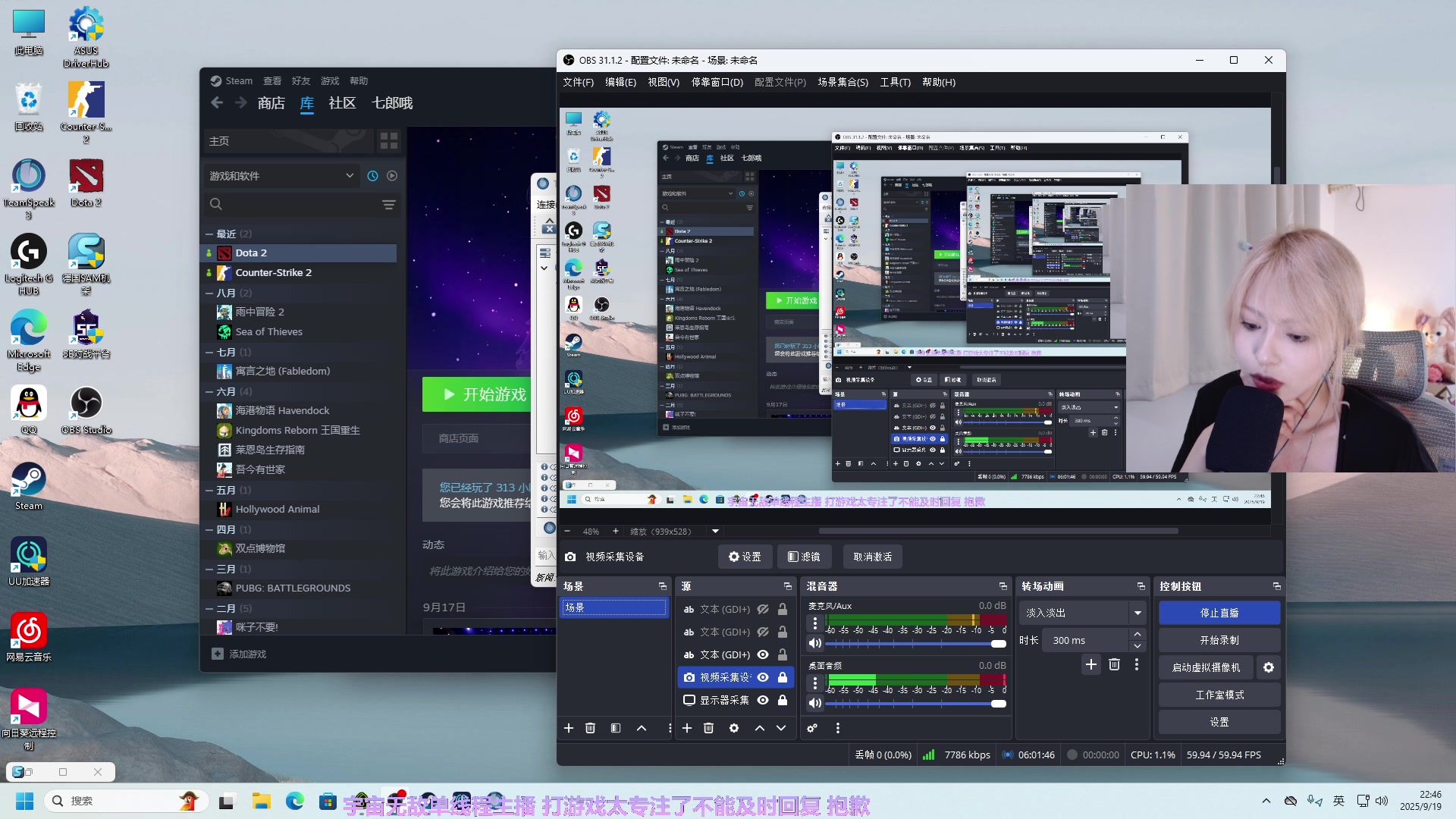Open preview scale dropdown arrow
The width and height of the screenshot is (1456, 819).
pyautogui.click(x=715, y=532)
